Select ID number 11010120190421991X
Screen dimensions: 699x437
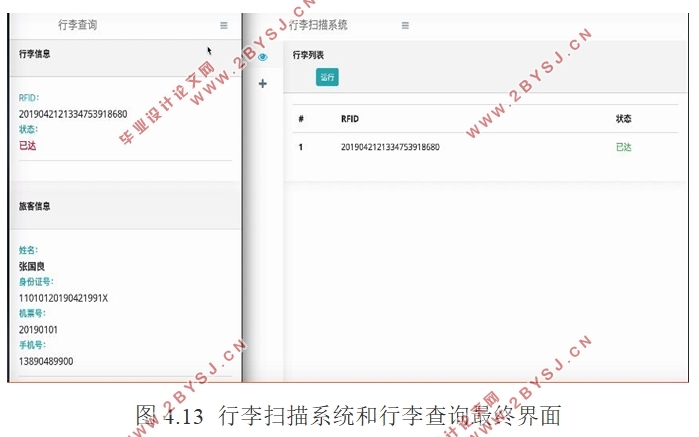tap(63, 298)
